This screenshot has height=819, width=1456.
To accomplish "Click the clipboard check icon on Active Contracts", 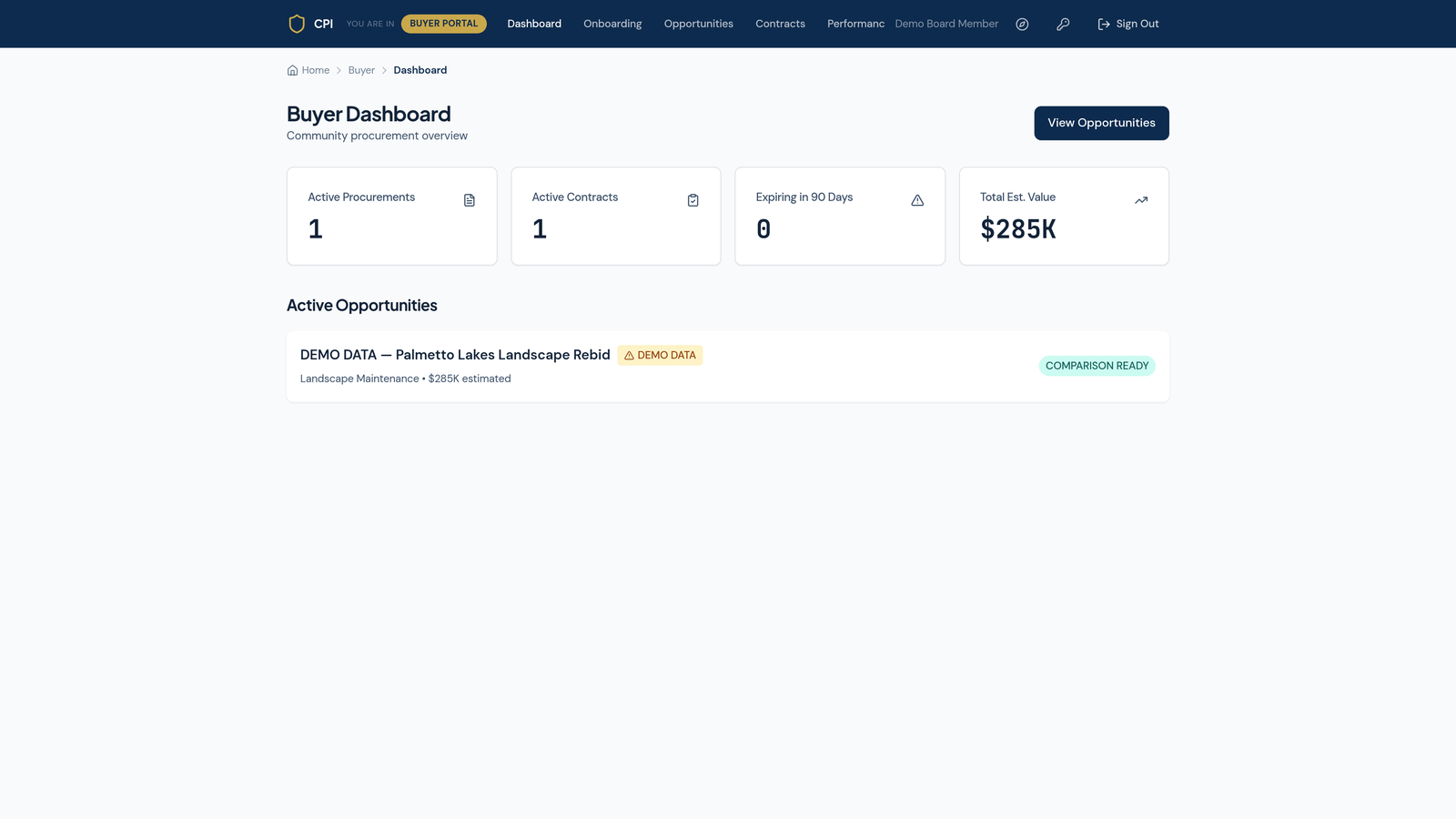I will click(x=693, y=200).
